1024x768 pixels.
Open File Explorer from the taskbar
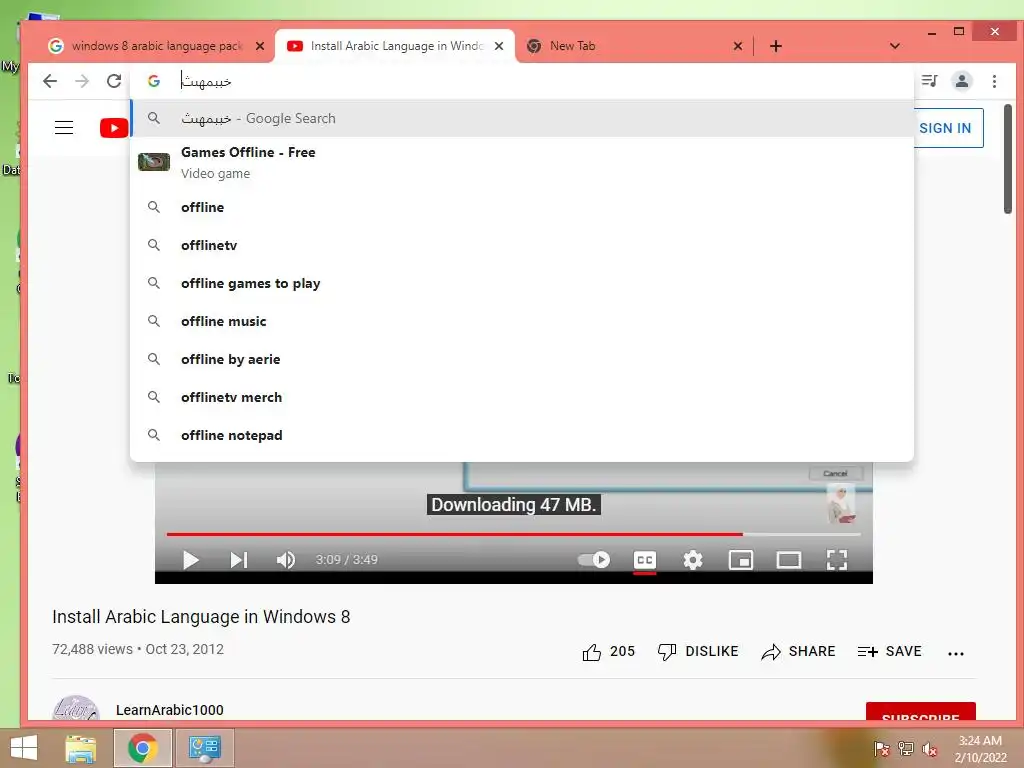80,748
